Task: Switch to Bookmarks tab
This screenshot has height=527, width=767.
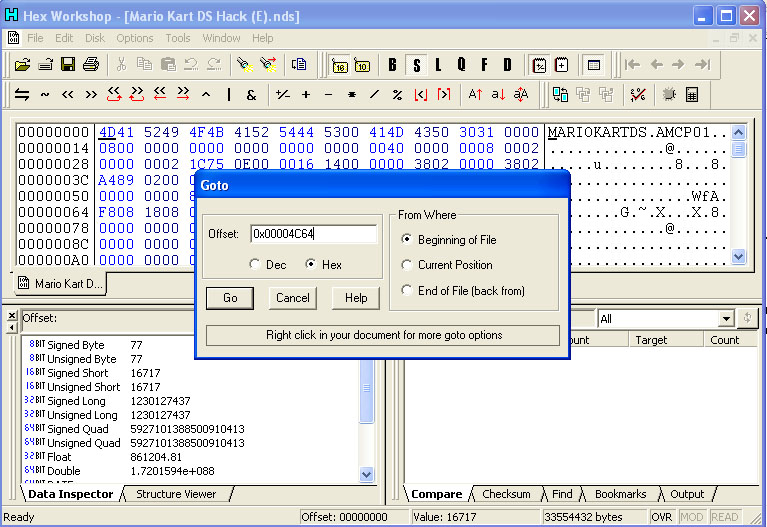Action: click(620, 494)
